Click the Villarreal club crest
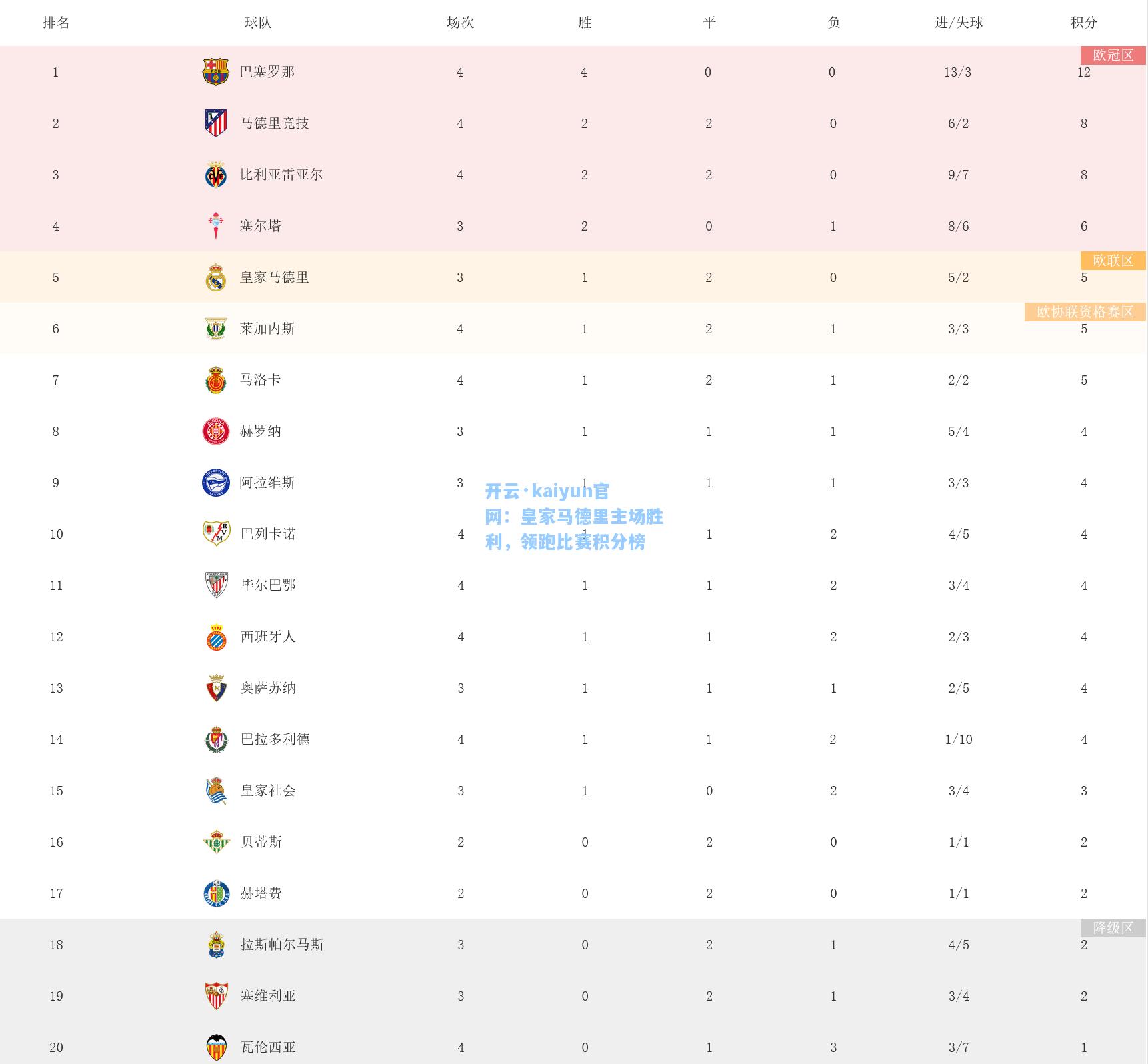Image resolution: width=1148 pixels, height=1064 pixels. pos(215,175)
